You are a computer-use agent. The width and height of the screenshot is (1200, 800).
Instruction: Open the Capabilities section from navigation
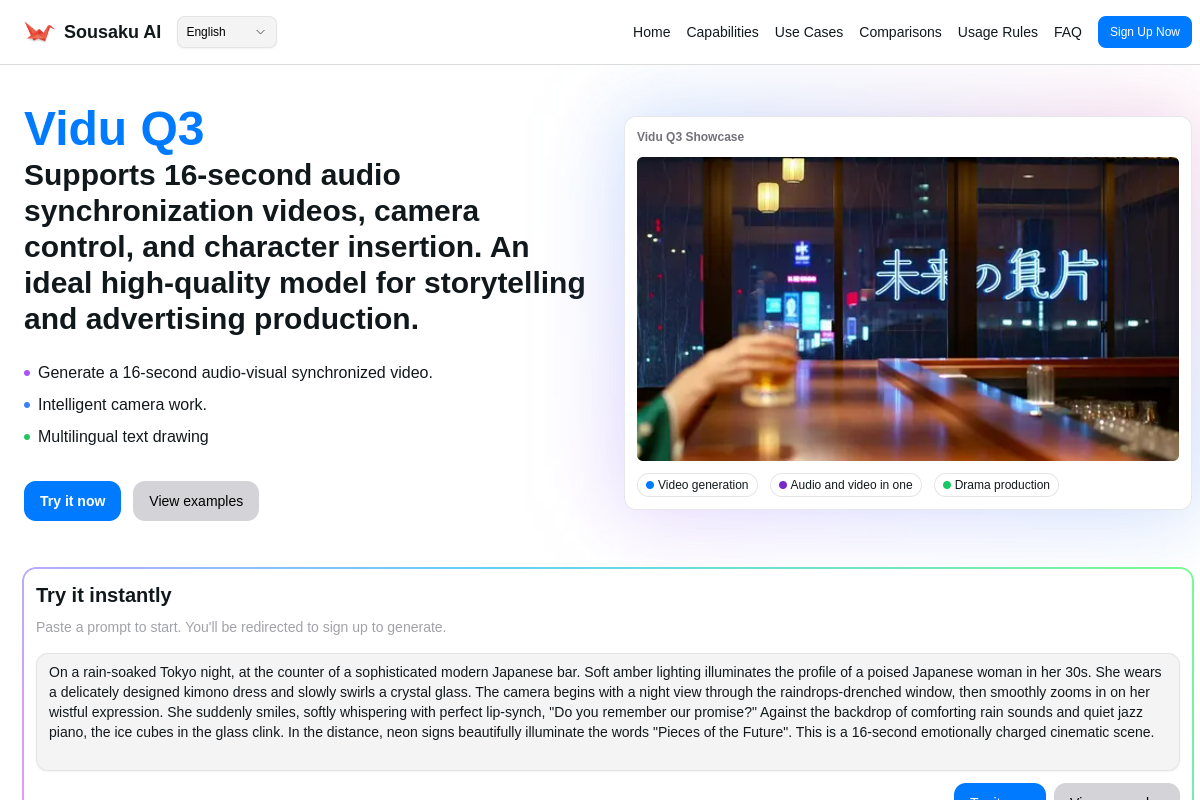722,32
